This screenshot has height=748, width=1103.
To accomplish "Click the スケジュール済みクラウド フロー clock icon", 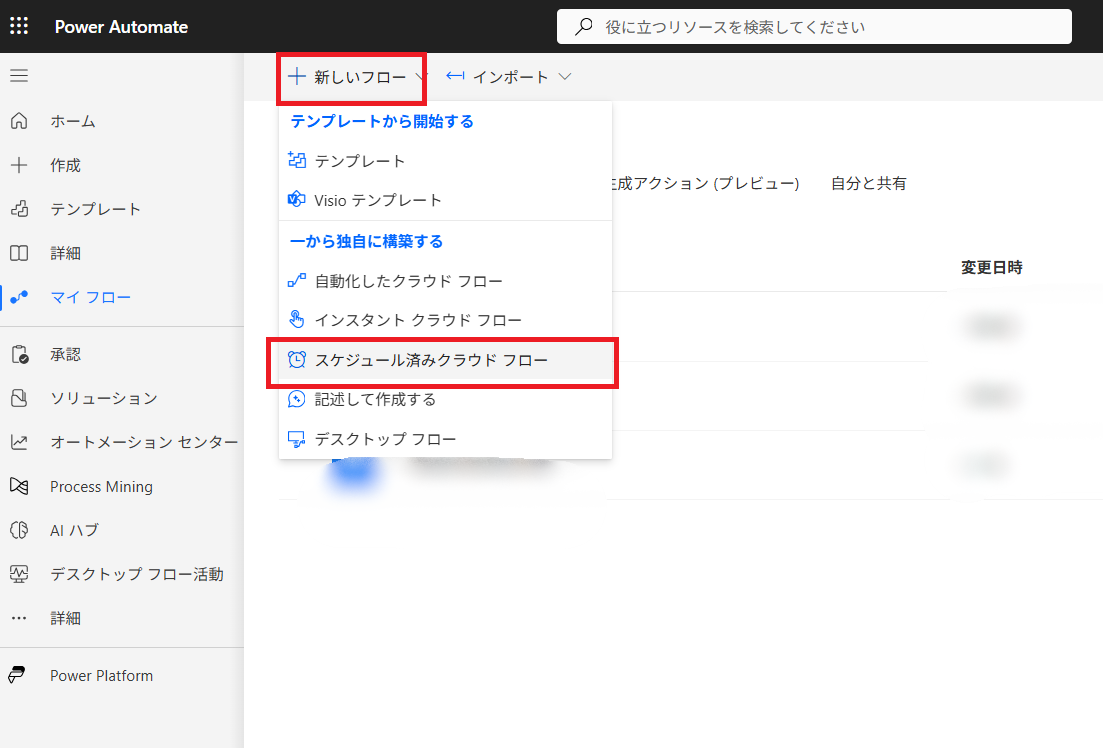I will [296, 360].
